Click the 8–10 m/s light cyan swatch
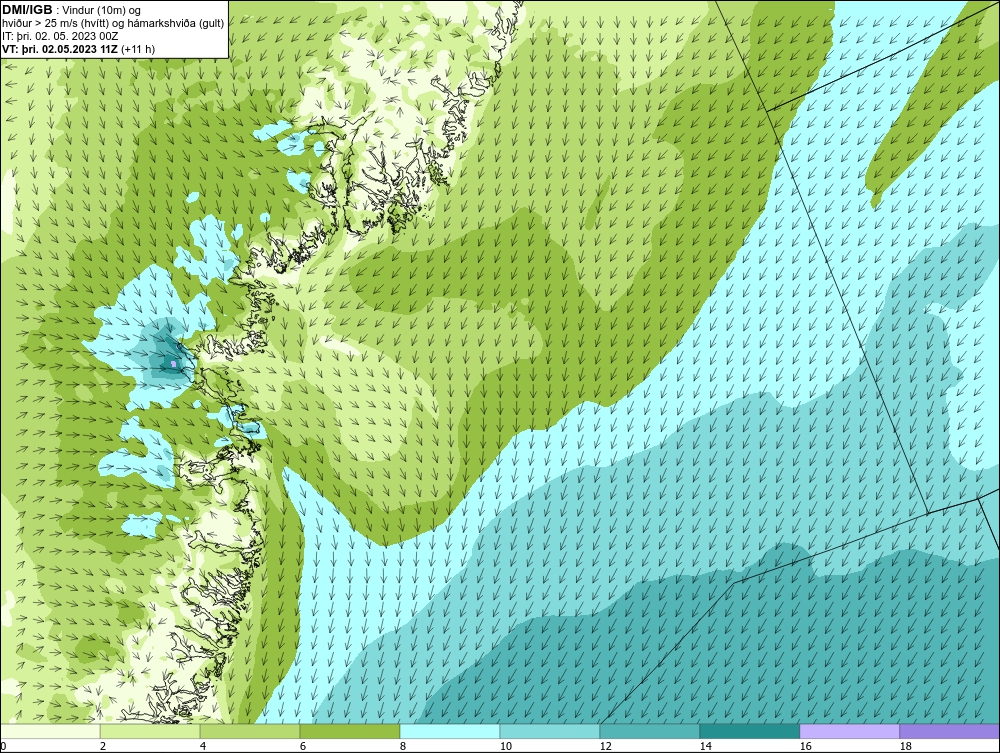The height and width of the screenshot is (753, 1000). click(450, 731)
